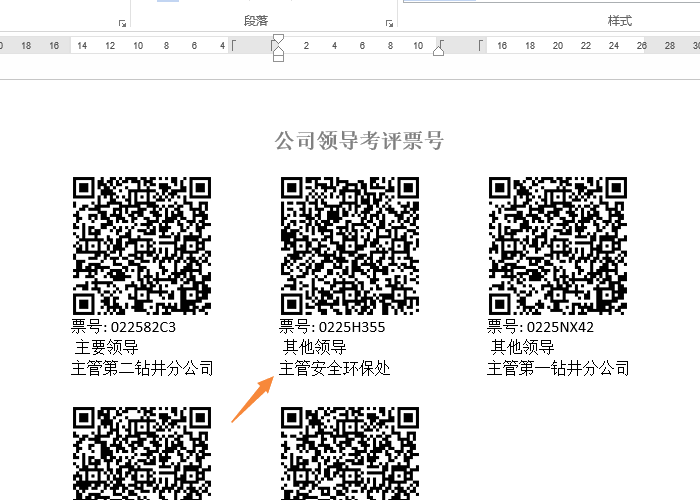Click the QR code above 票号: 0225NX42
700x500 pixels.
coord(558,246)
